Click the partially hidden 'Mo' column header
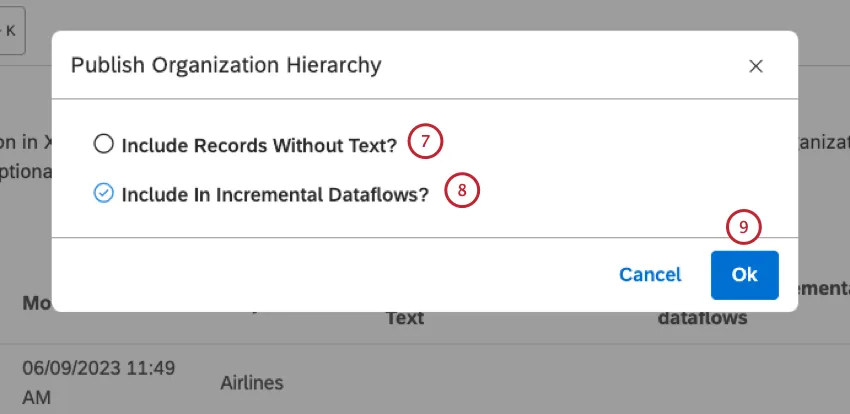850x414 pixels. (x=36, y=302)
